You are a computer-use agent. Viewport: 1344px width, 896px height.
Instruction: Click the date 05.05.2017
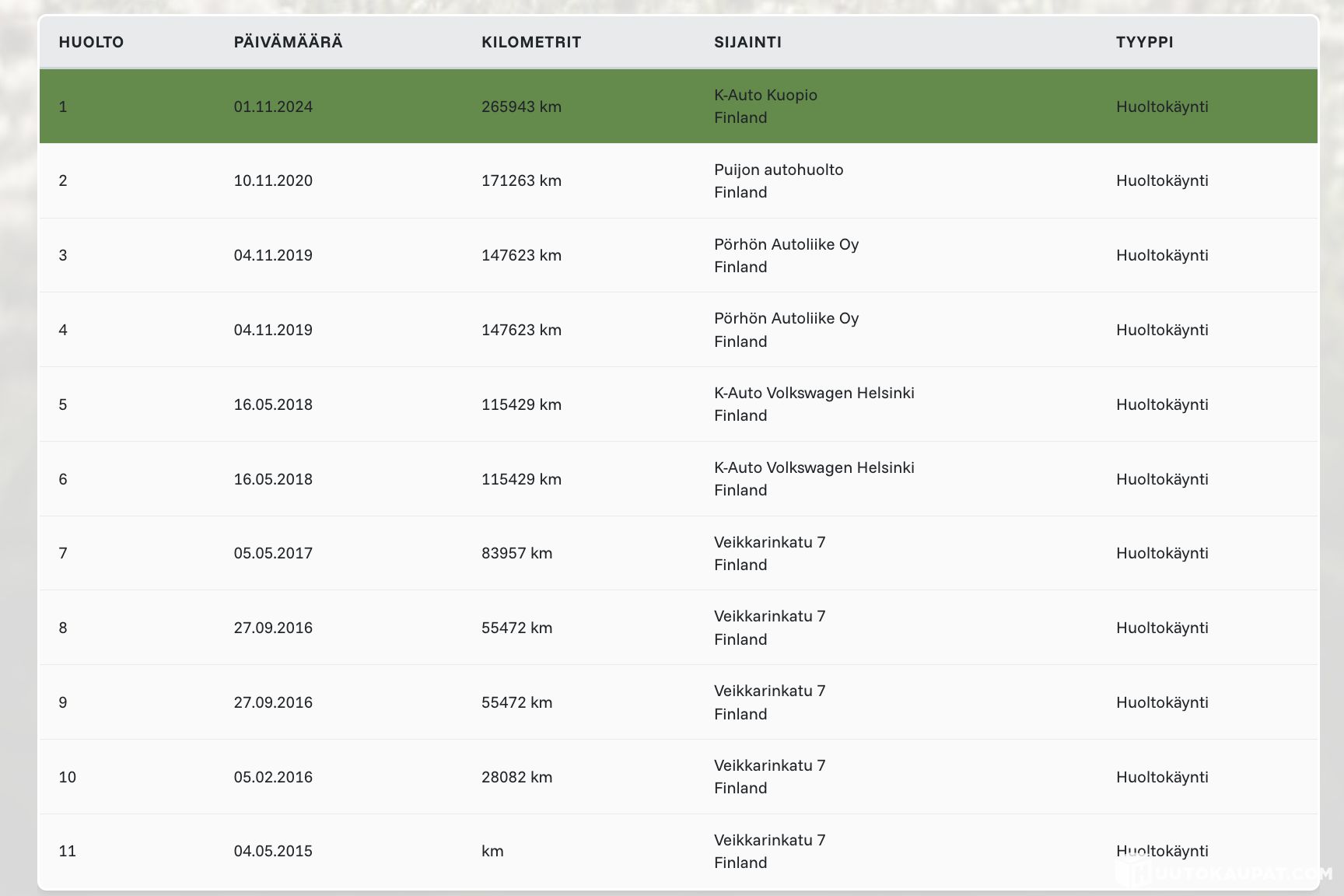[x=273, y=553]
